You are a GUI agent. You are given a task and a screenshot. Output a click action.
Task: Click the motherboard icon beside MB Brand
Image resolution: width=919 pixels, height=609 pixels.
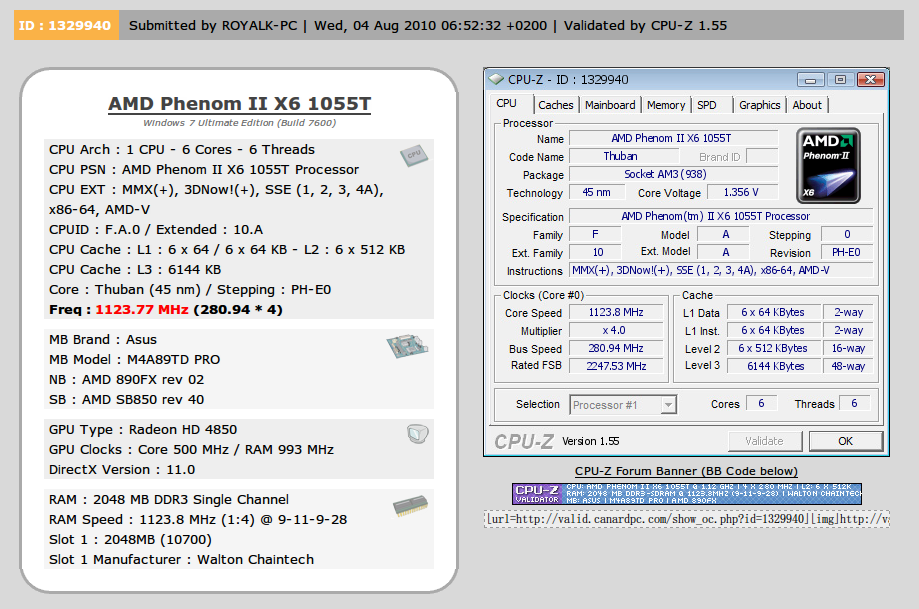click(407, 346)
